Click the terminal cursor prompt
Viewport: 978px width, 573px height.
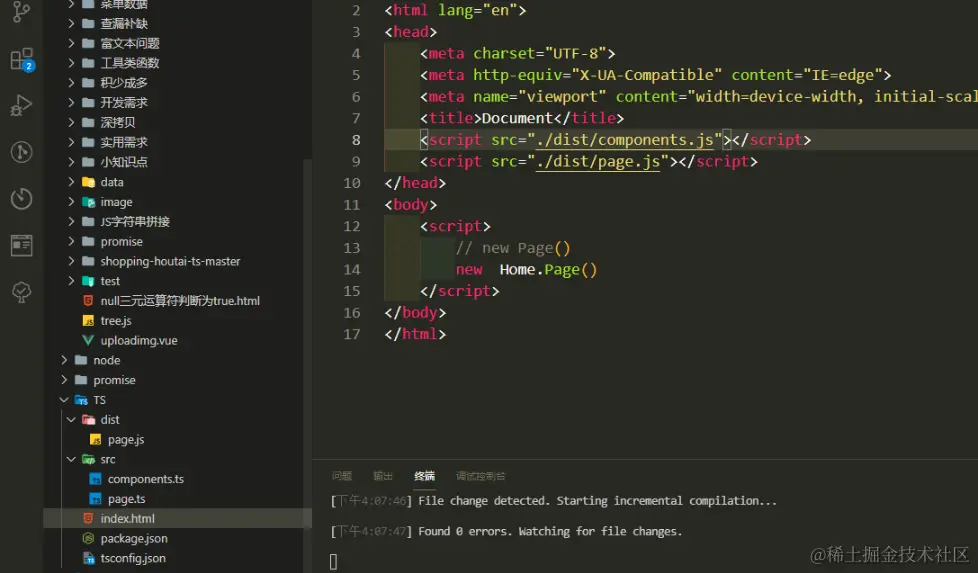coord(333,562)
